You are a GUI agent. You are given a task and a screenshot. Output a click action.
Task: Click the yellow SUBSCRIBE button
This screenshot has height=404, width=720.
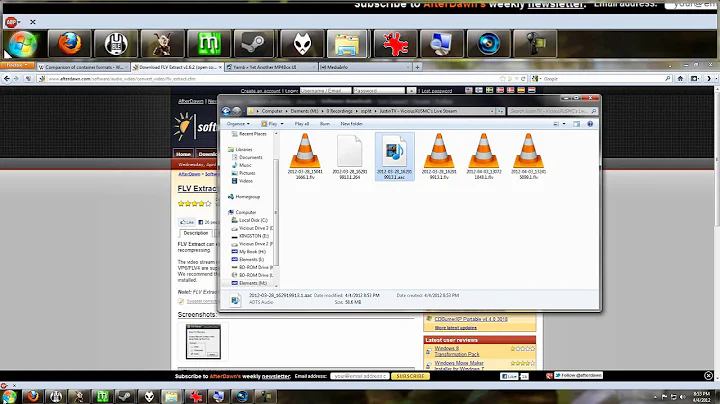click(x=410, y=376)
